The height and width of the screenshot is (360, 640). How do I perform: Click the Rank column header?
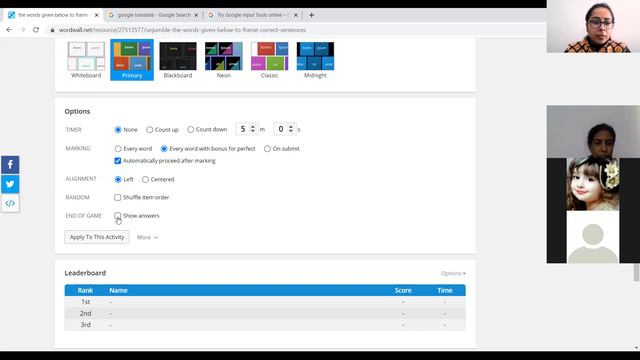point(85,290)
